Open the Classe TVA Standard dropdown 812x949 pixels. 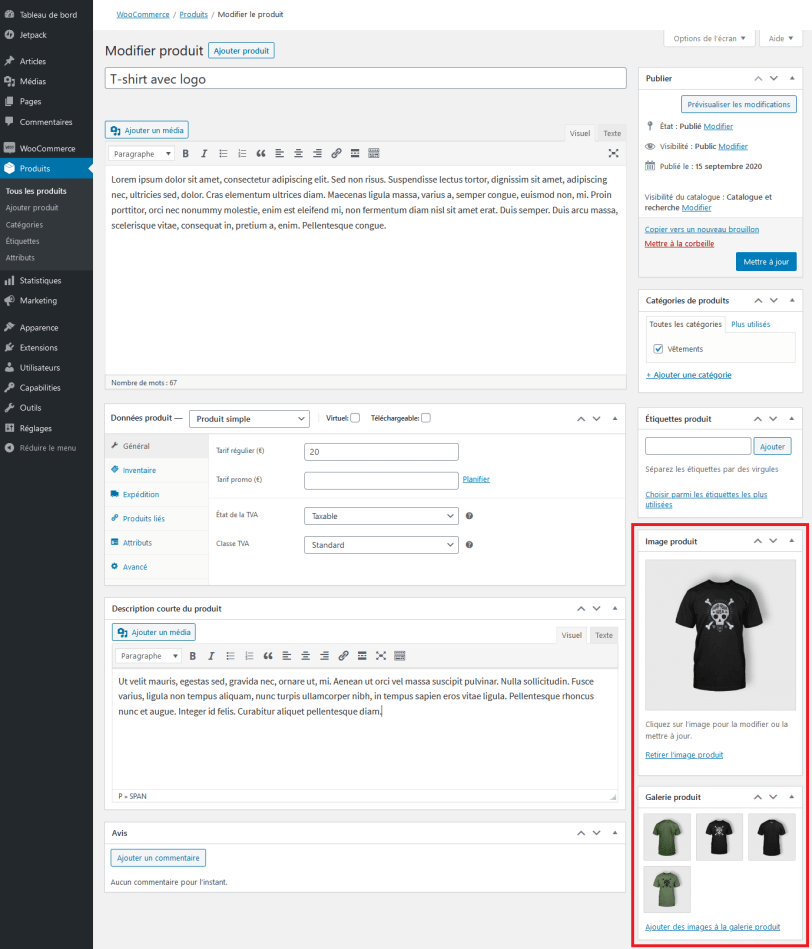coord(381,545)
